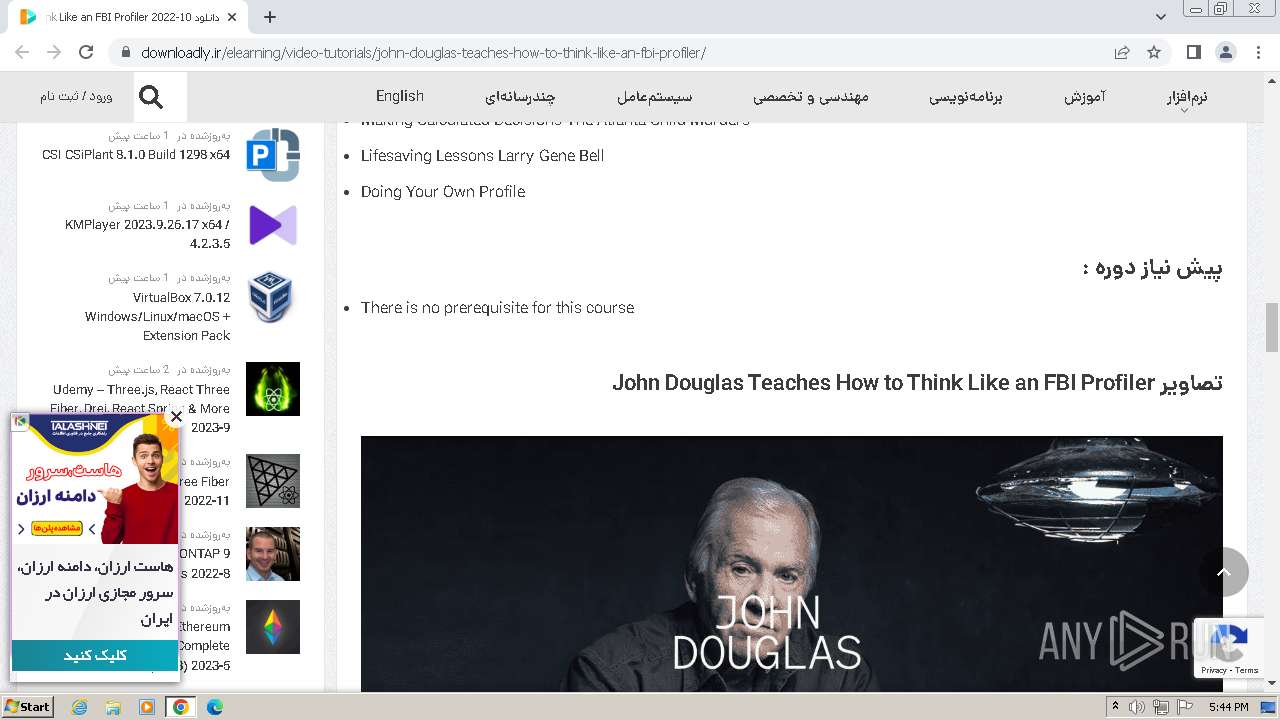This screenshot has width=1280, height=720.
Task: Click the page vertical scrollbar thumb
Action: (x=1272, y=327)
